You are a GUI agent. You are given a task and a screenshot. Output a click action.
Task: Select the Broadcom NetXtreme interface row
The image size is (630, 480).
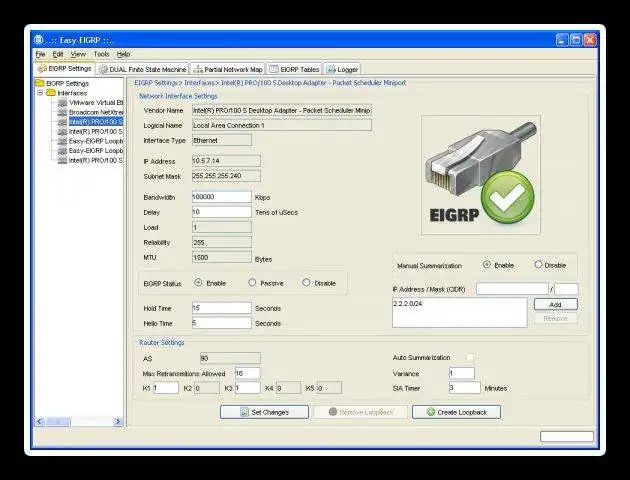(x=90, y=112)
